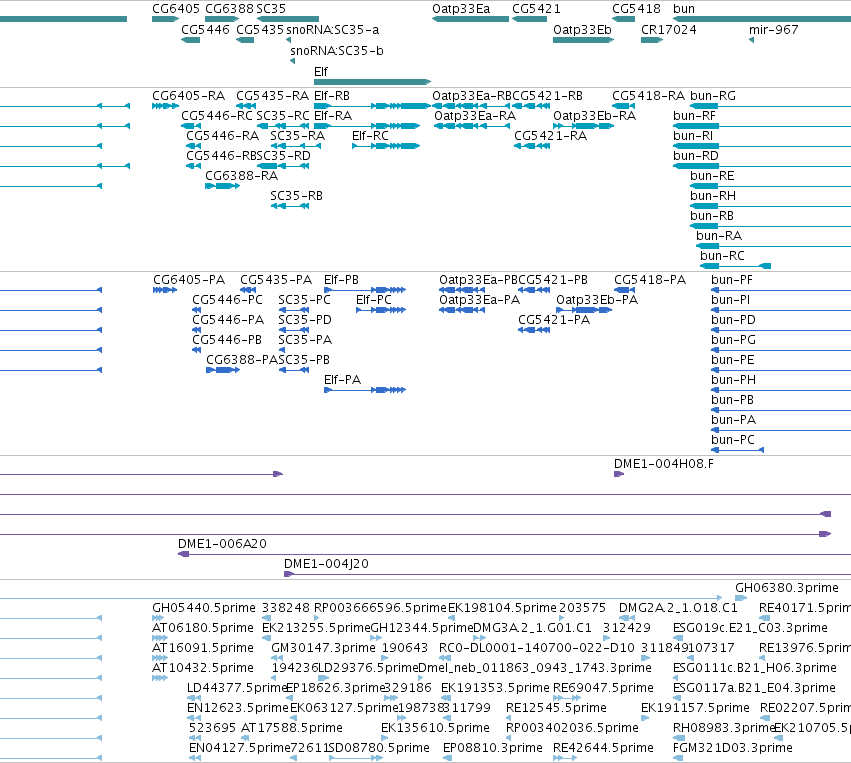The image size is (851, 763).
Task: Click the CG5418 gene label
Action: [x=636, y=9]
